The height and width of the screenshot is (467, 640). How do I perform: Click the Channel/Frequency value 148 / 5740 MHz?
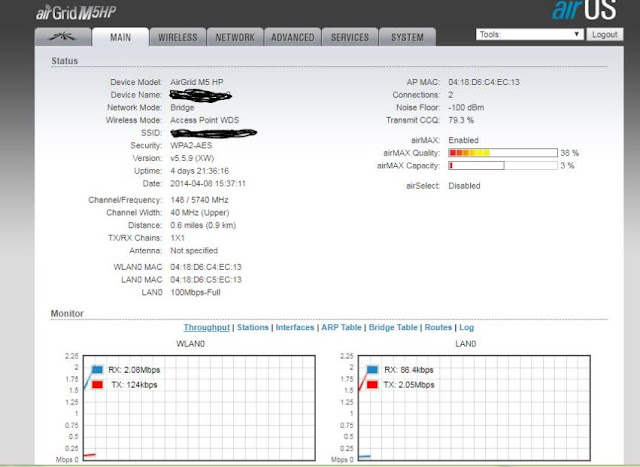(200, 200)
